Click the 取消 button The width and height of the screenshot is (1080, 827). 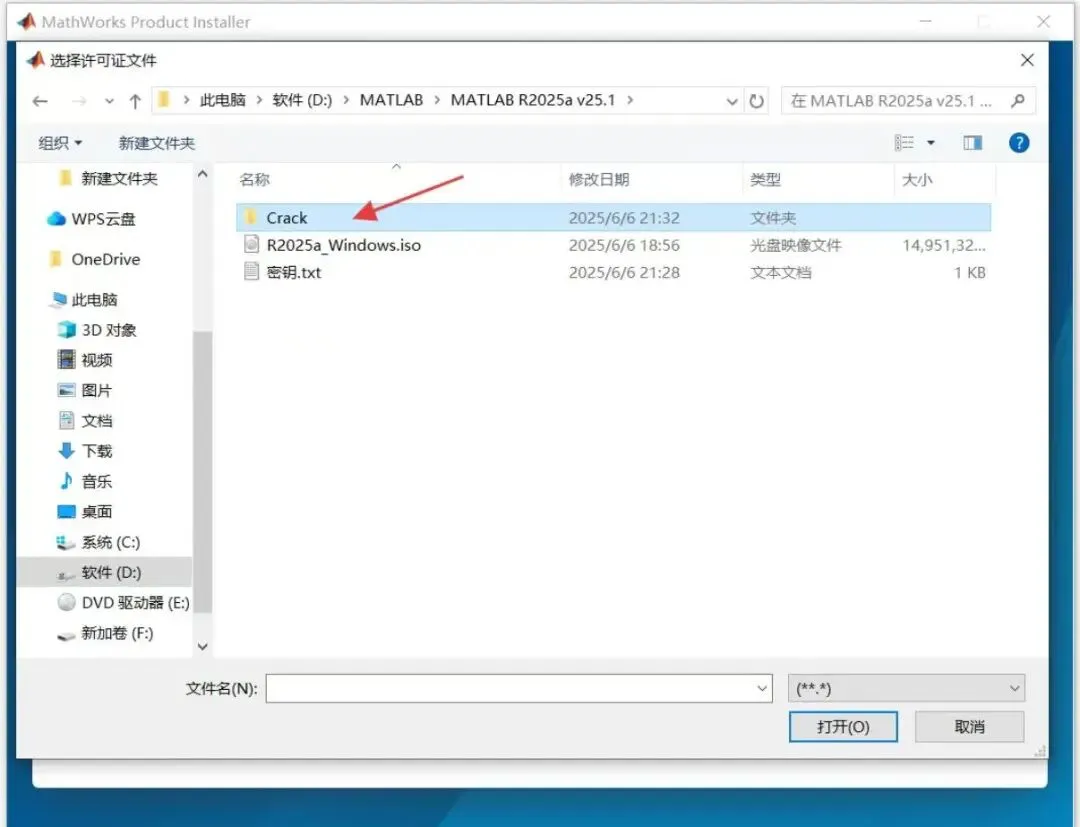pos(969,726)
